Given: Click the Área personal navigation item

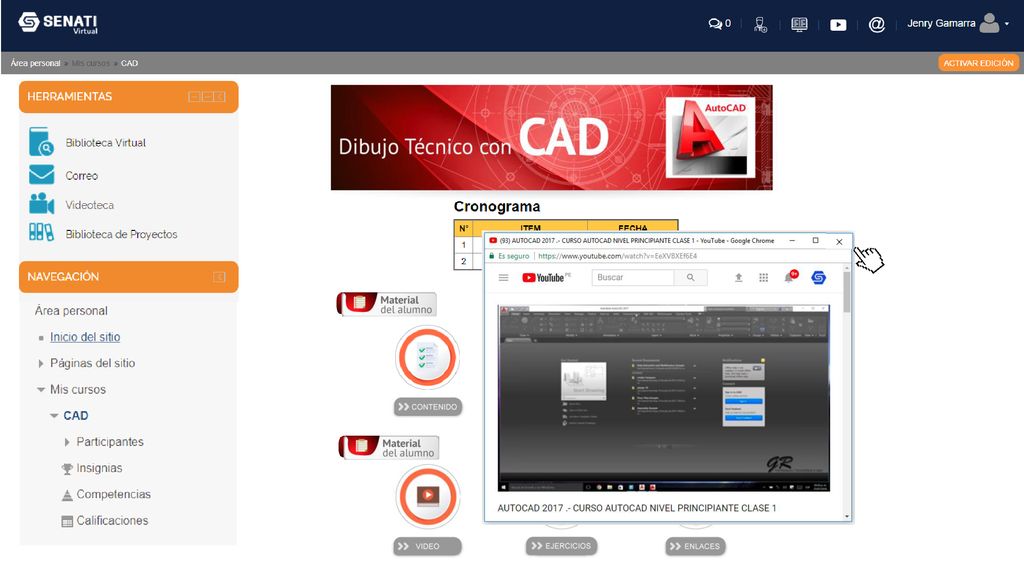Looking at the screenshot, I should click(71, 311).
